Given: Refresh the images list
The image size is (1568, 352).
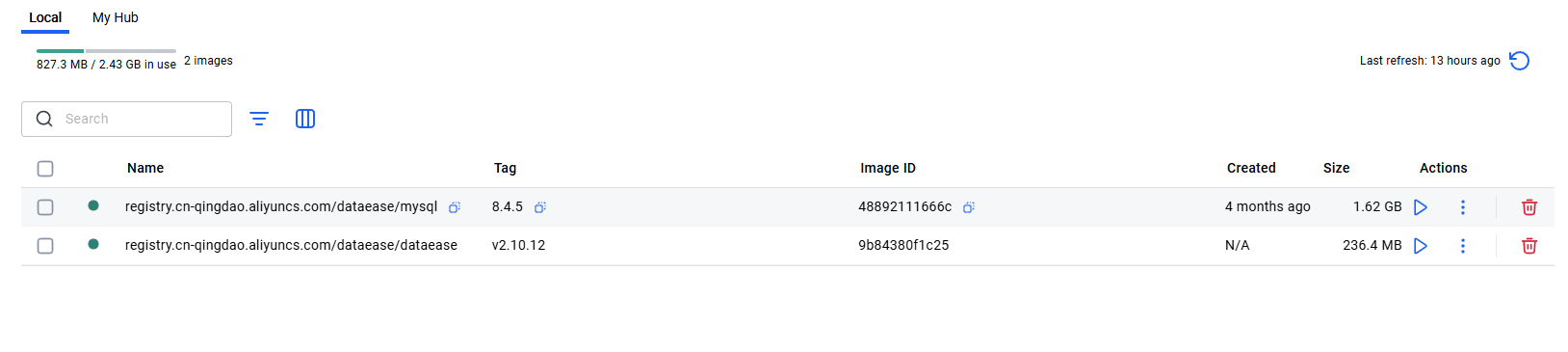Looking at the screenshot, I should [x=1520, y=61].
